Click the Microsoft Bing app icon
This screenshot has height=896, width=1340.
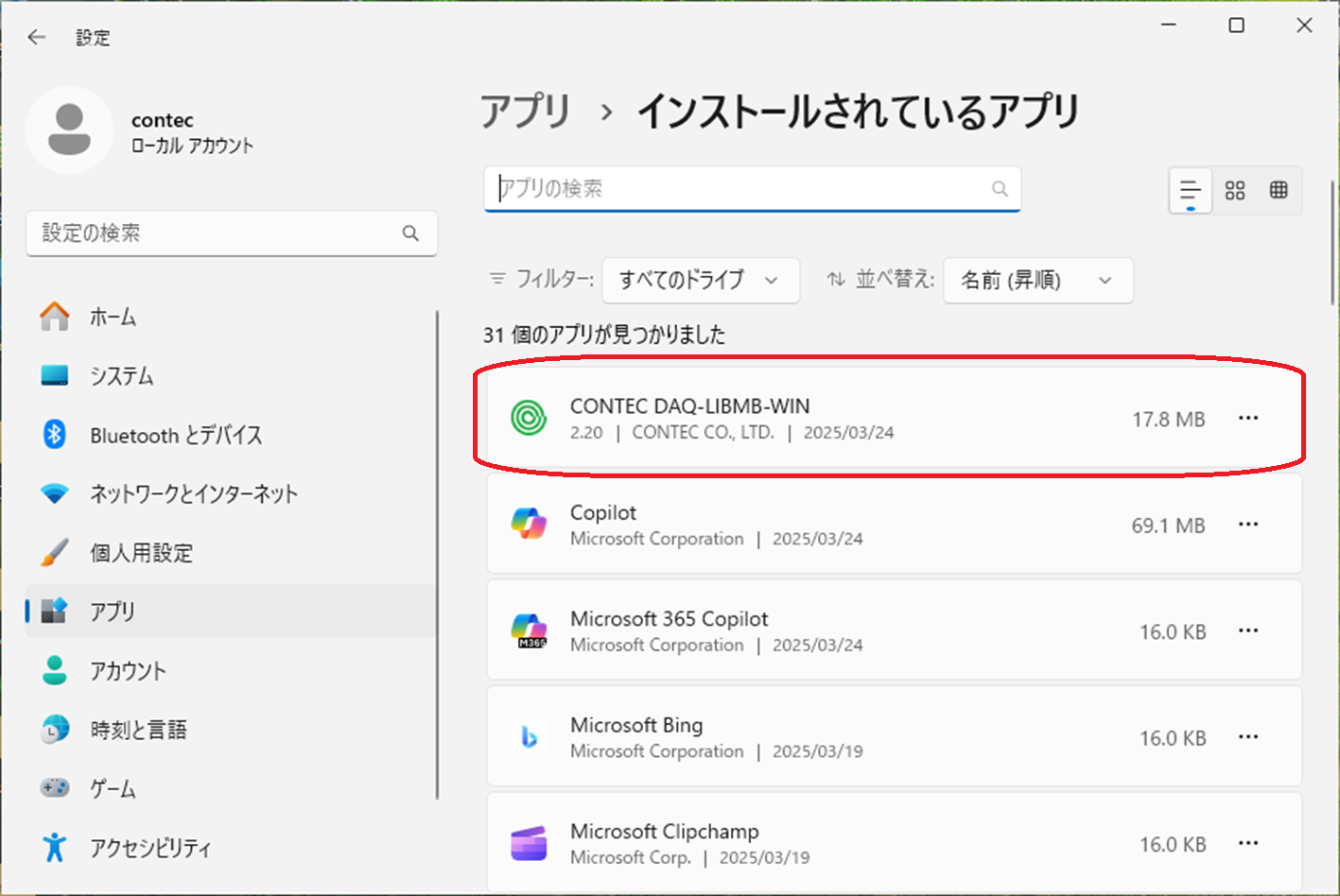529,737
